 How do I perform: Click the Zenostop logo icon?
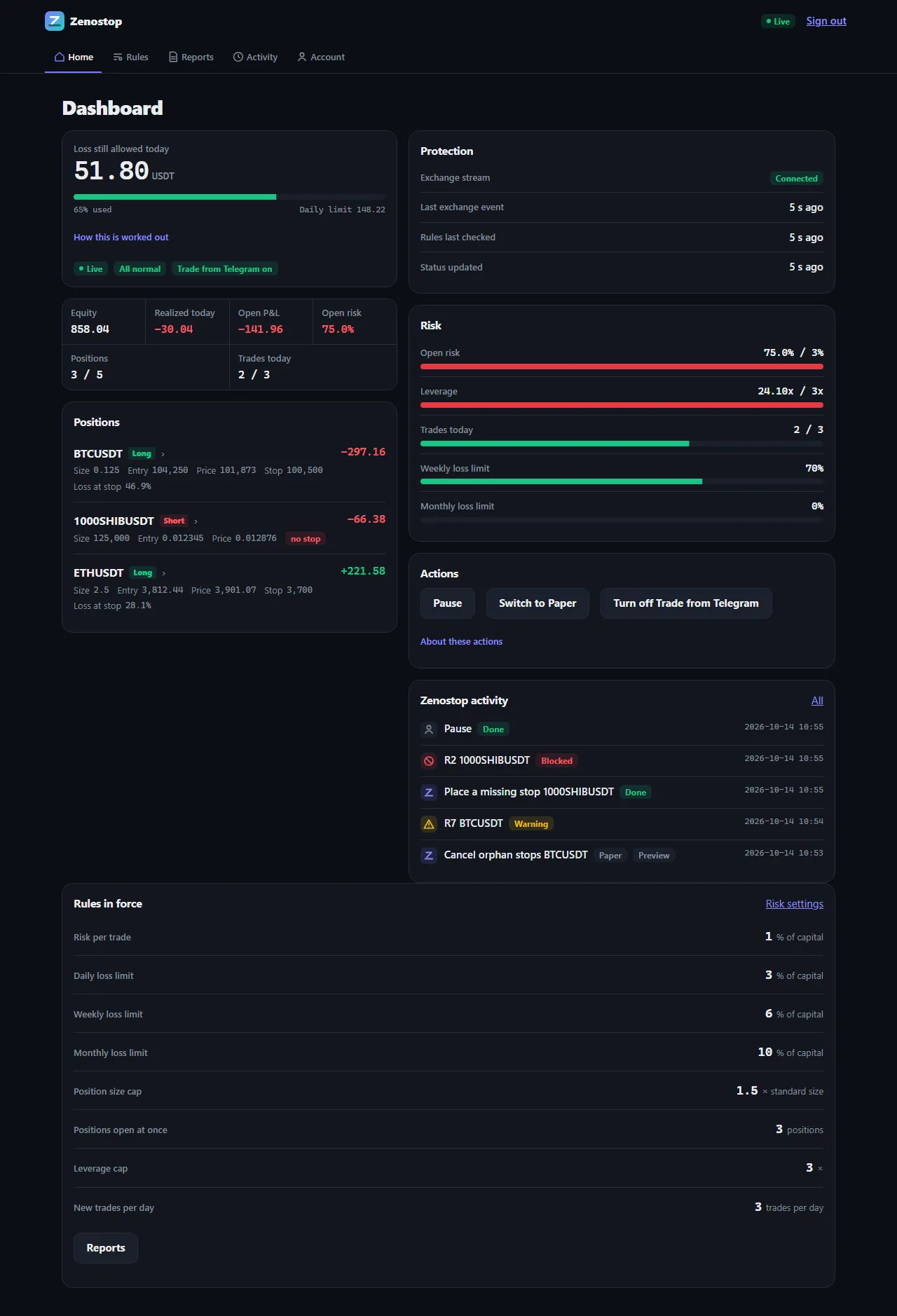(55, 21)
